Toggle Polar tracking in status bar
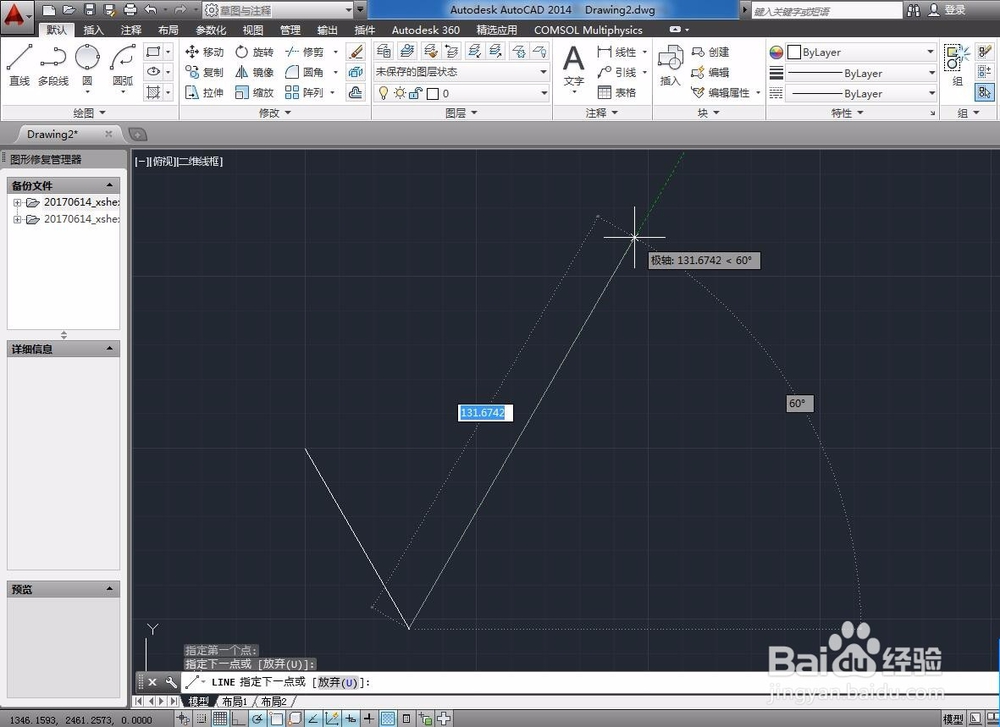This screenshot has width=1000, height=727. [258, 719]
